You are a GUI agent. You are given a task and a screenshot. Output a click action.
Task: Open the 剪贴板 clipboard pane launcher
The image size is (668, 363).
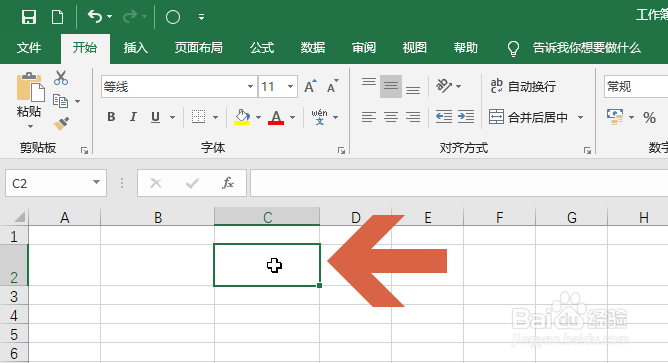click(x=84, y=150)
